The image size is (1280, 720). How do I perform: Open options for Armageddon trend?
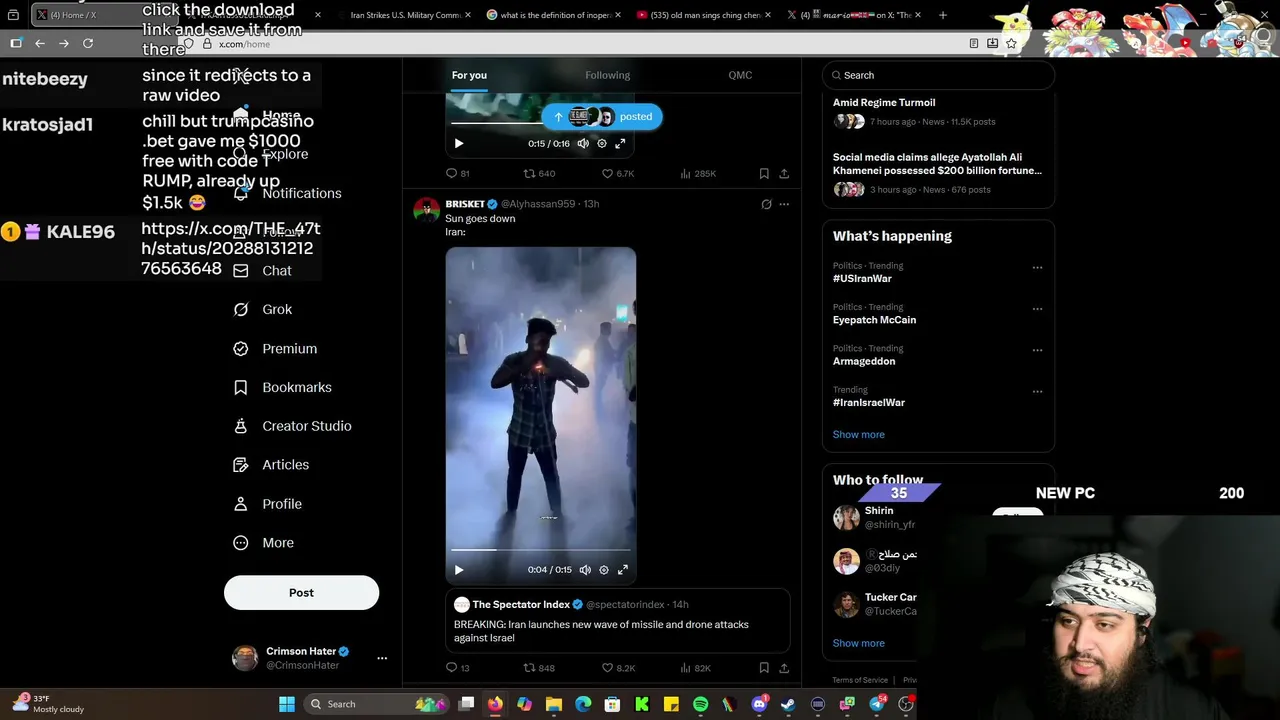[x=1037, y=350]
